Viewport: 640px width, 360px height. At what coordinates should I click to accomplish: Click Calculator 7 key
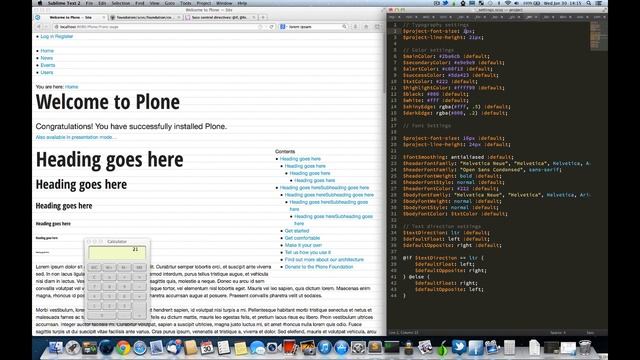click(94, 287)
